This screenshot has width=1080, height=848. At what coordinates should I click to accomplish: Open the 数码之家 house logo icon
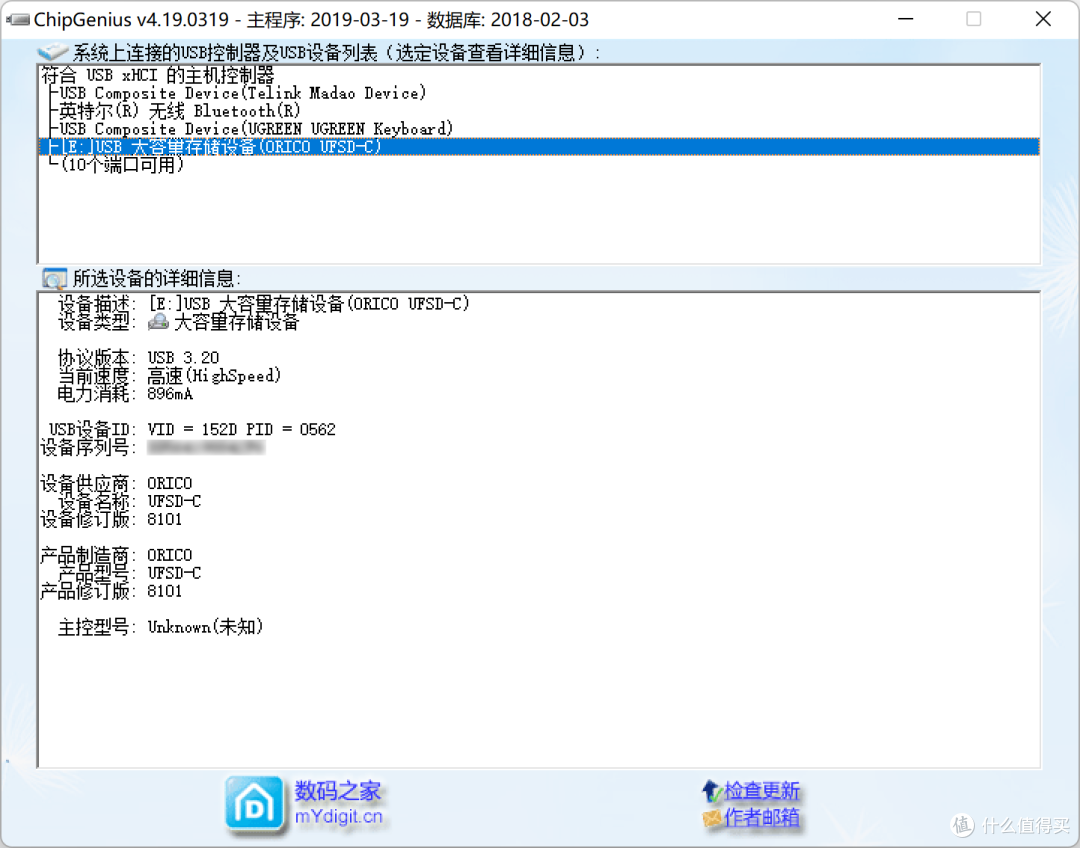click(254, 803)
